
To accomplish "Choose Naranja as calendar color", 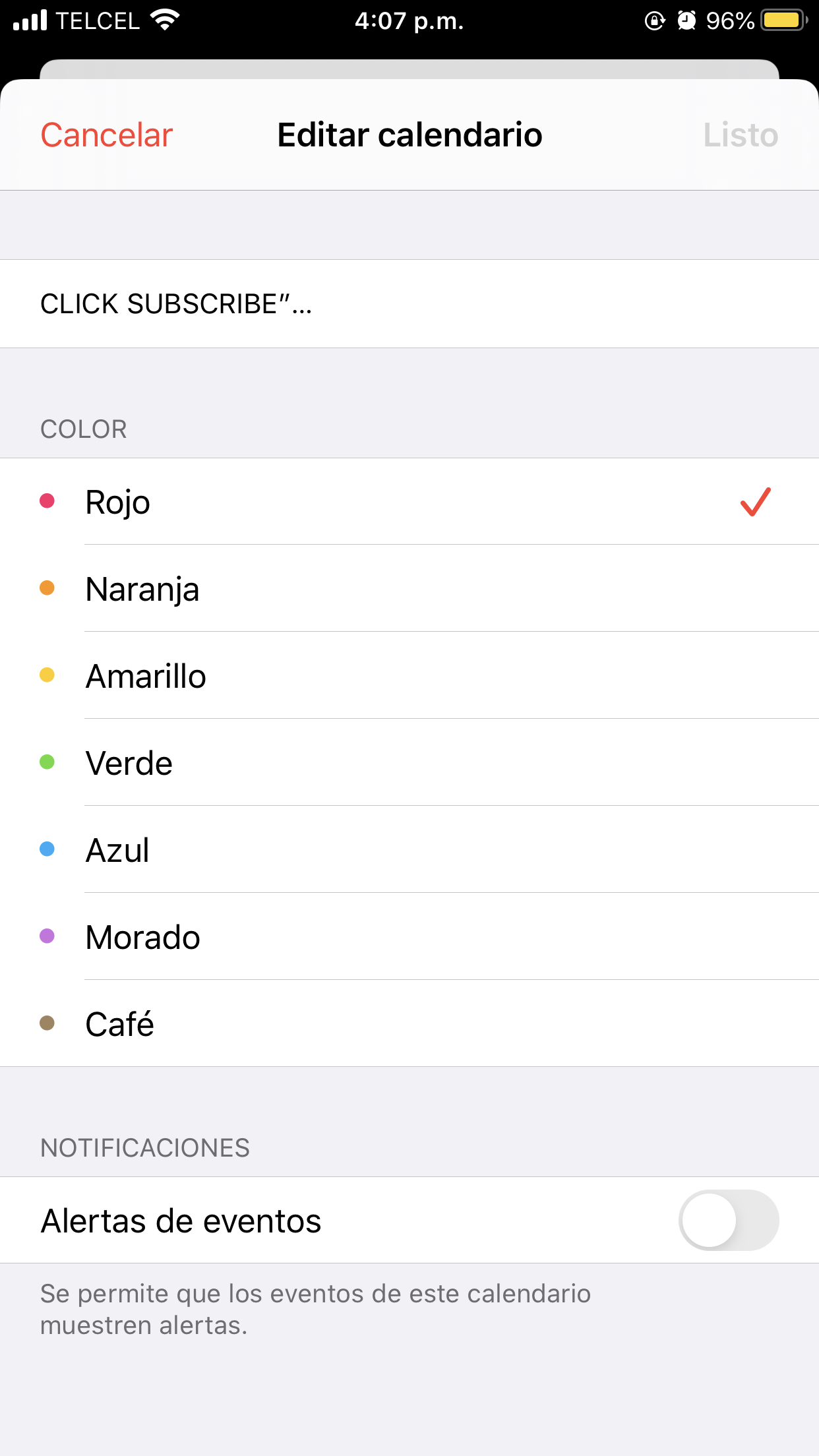I will pyautogui.click(x=409, y=589).
